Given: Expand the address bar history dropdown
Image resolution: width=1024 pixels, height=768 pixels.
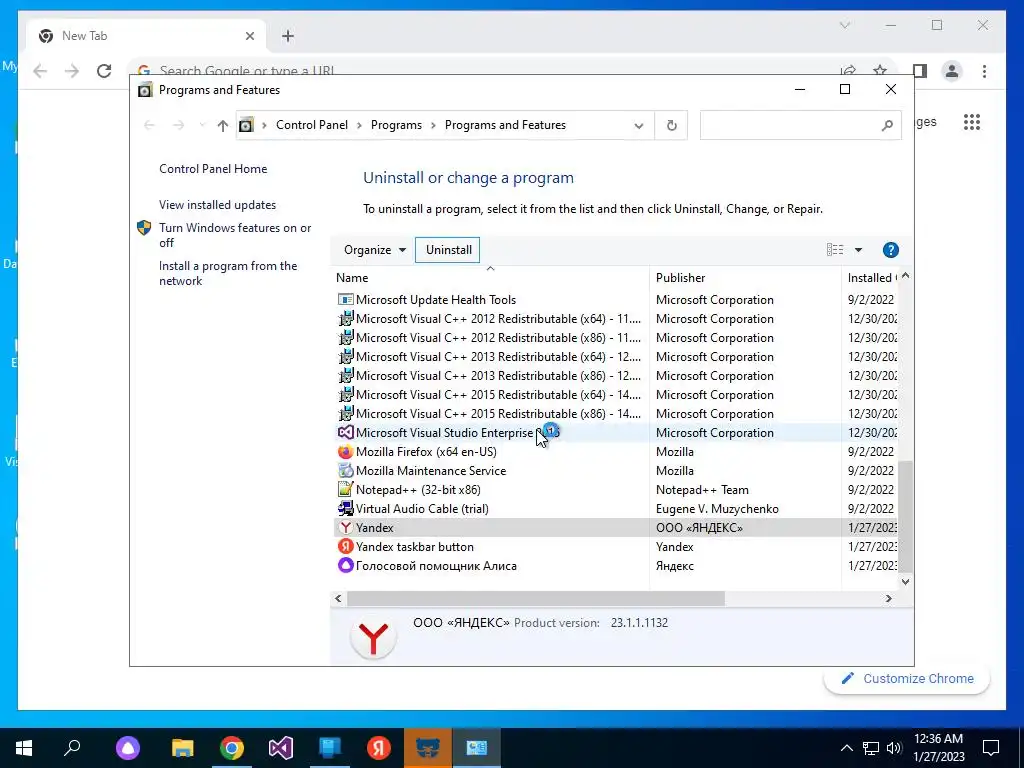Looking at the screenshot, I should tap(639, 125).
